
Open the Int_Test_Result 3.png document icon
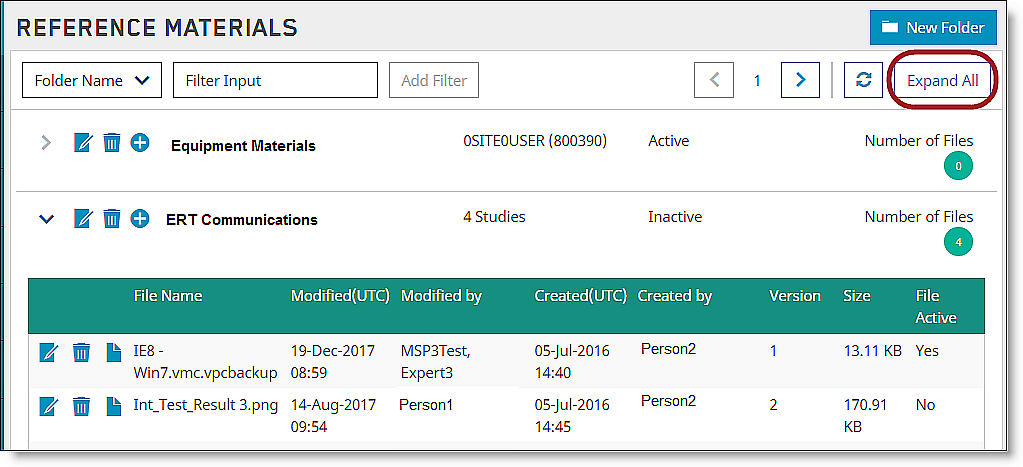tap(114, 407)
